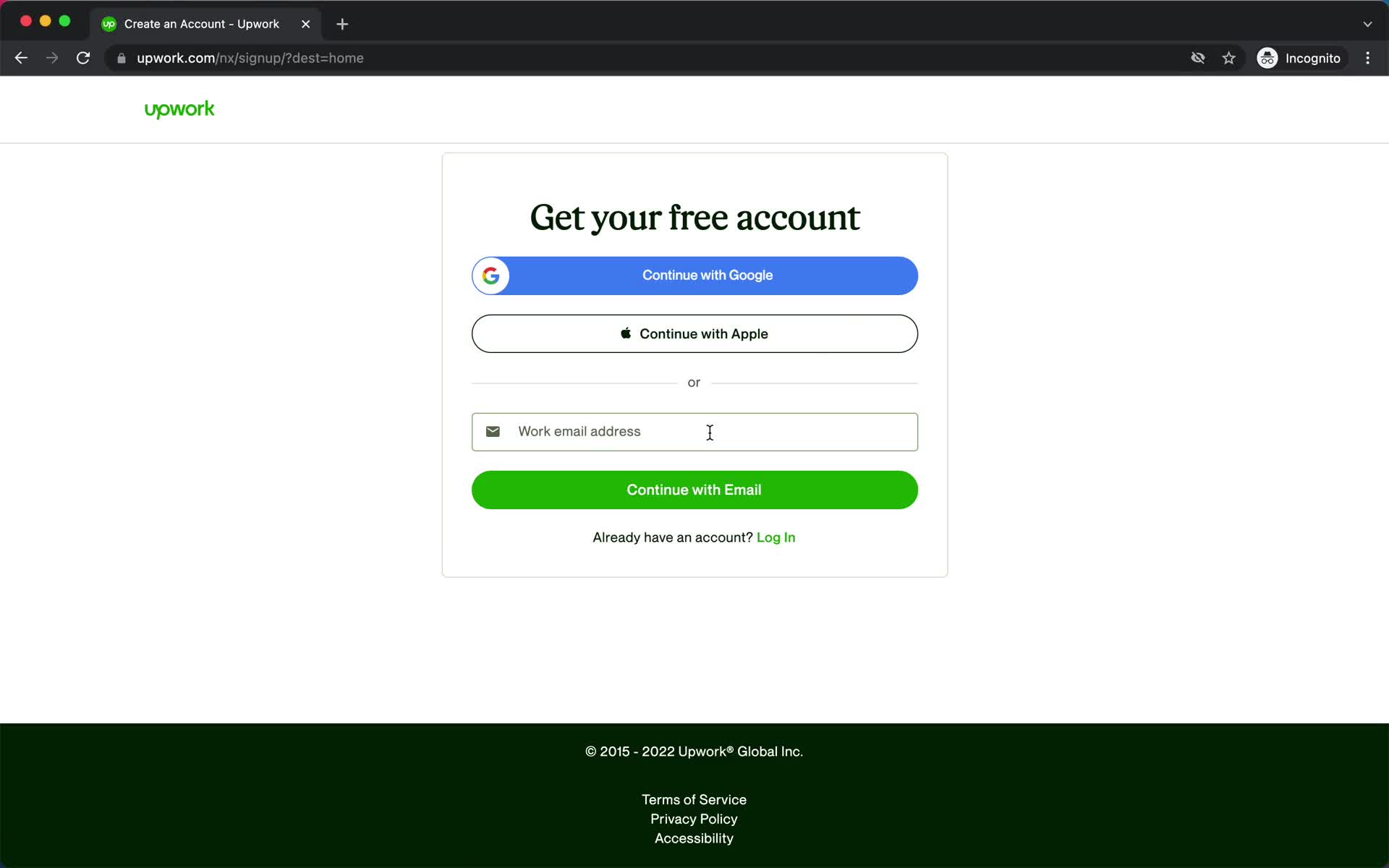Click the envelope icon in email field

click(x=493, y=432)
